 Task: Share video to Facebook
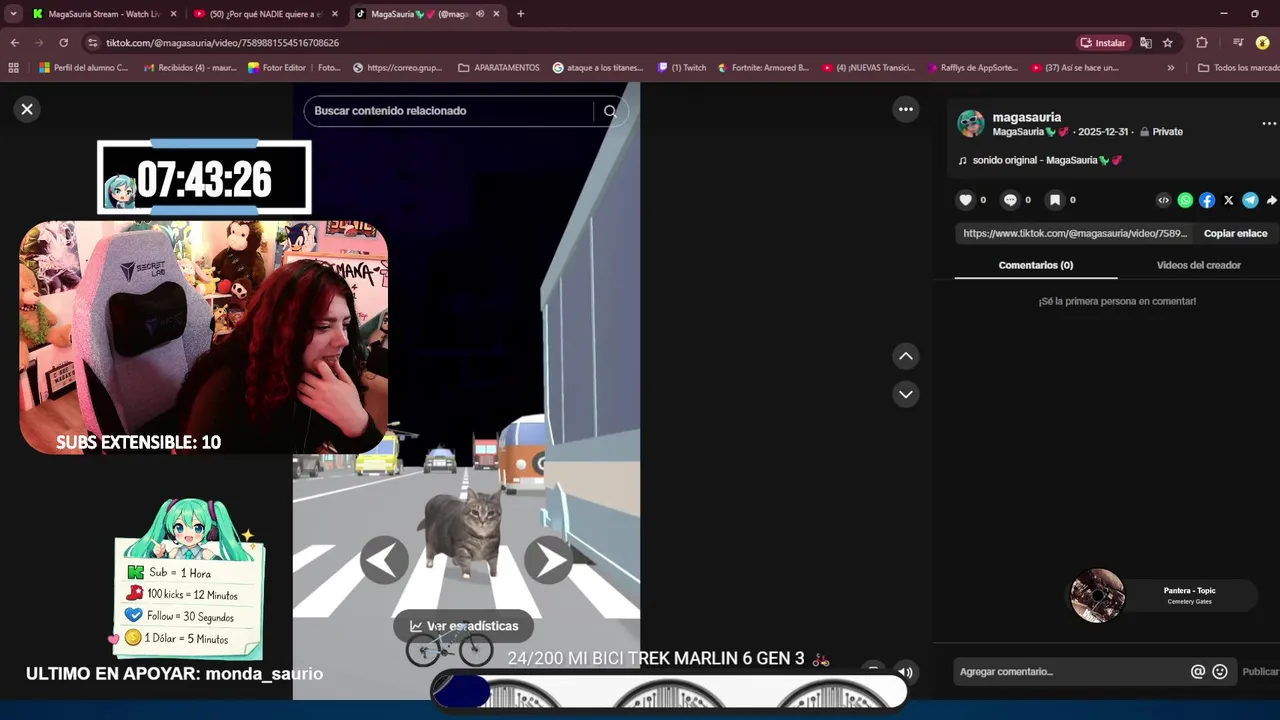[x=1207, y=200]
